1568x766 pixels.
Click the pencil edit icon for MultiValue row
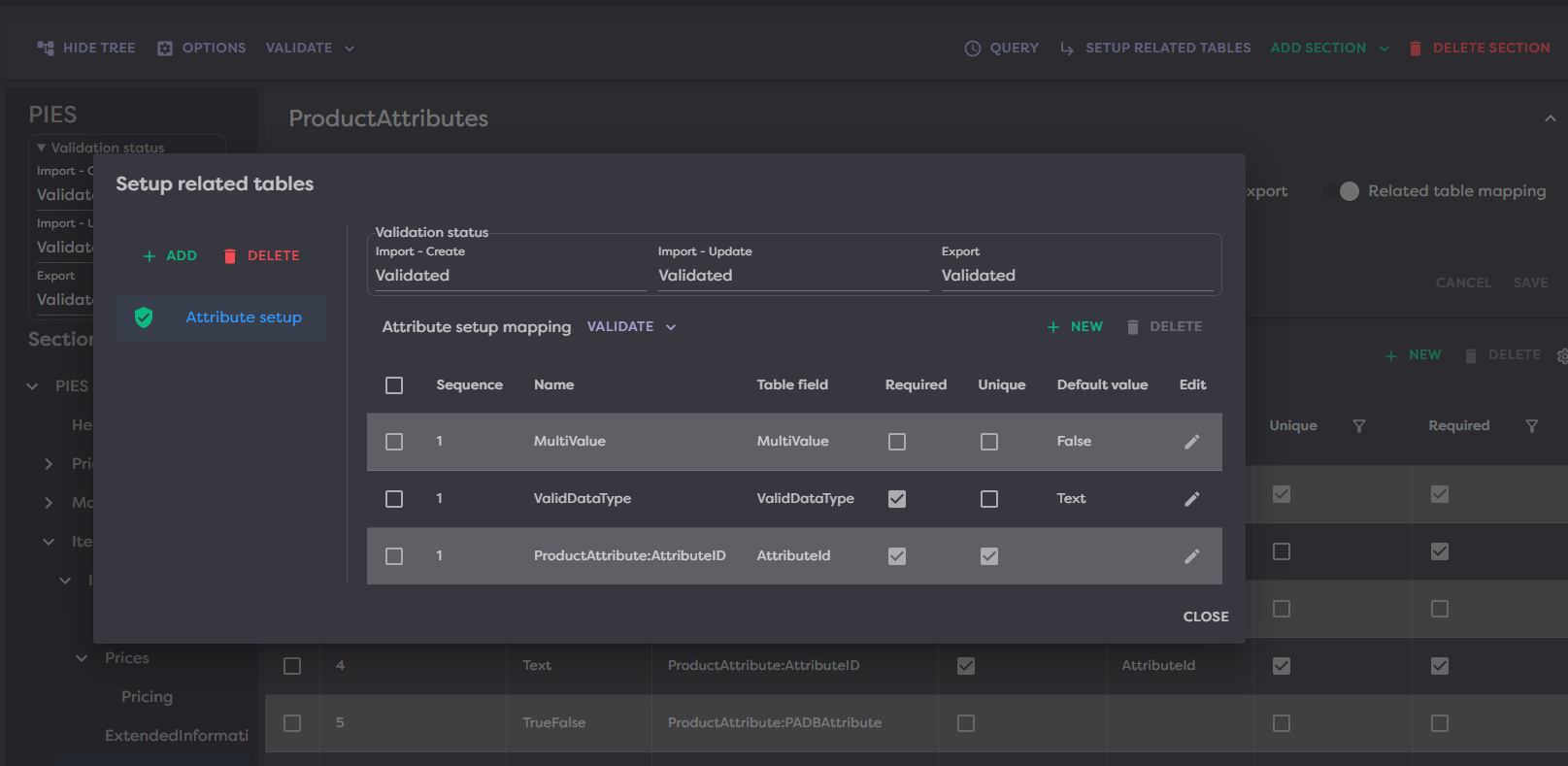pyautogui.click(x=1191, y=442)
